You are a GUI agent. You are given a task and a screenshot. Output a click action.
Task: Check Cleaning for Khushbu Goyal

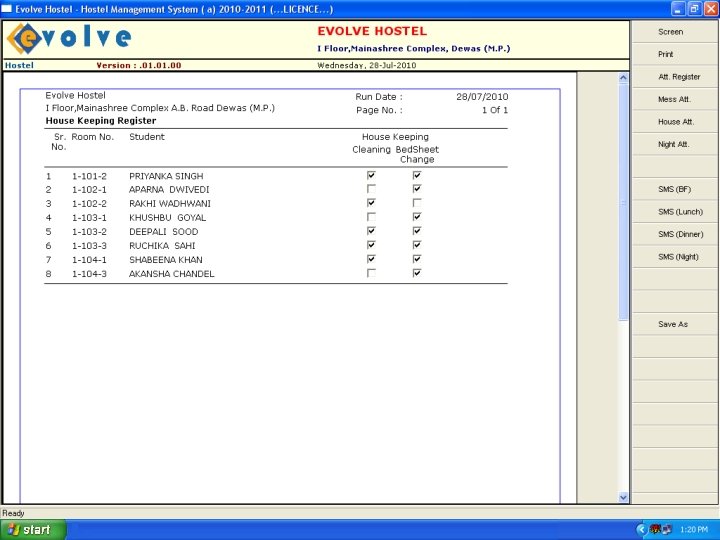coord(371,217)
